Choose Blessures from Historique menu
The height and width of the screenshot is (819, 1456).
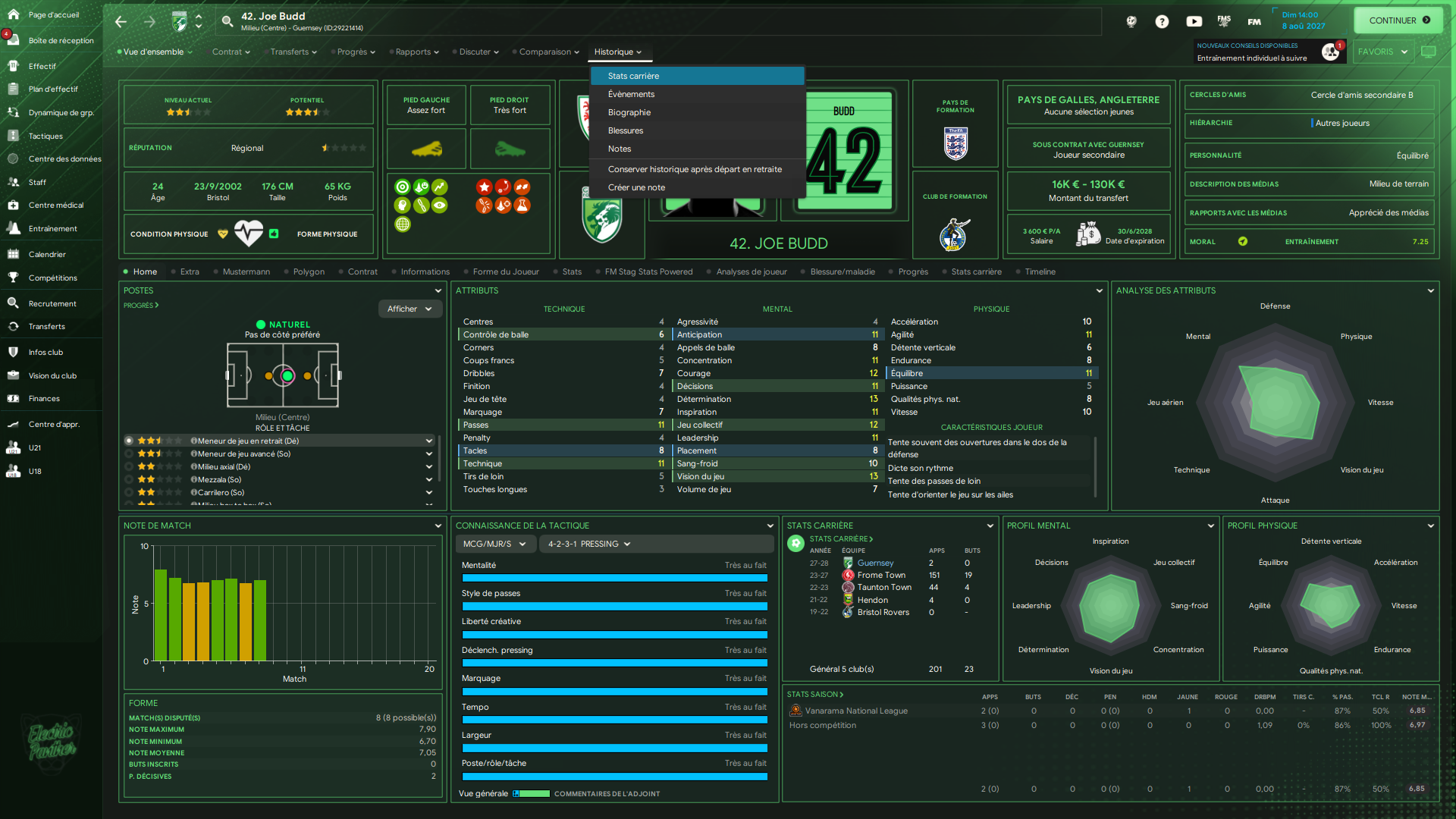click(x=625, y=130)
